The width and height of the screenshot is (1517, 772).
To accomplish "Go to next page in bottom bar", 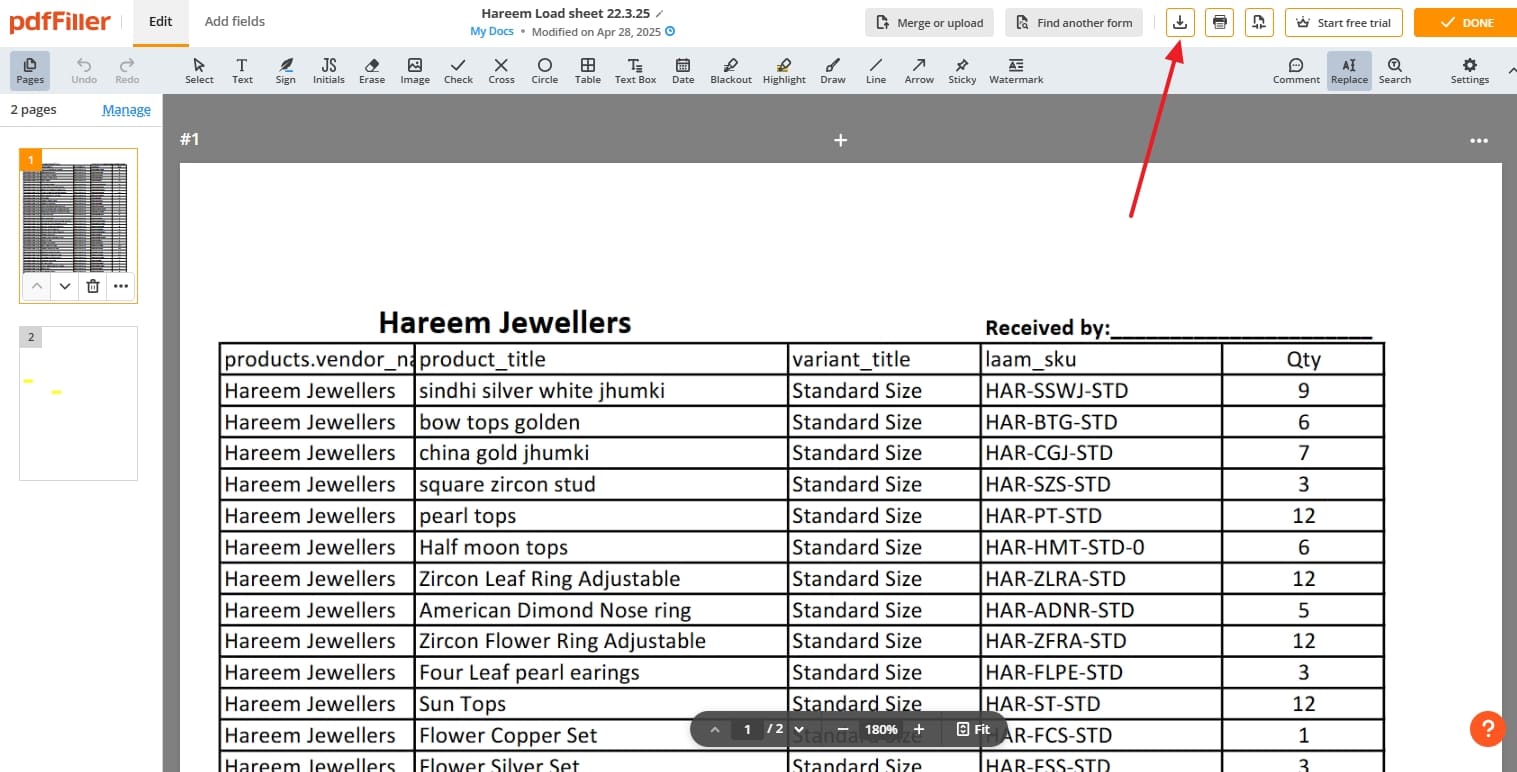I will pos(798,729).
